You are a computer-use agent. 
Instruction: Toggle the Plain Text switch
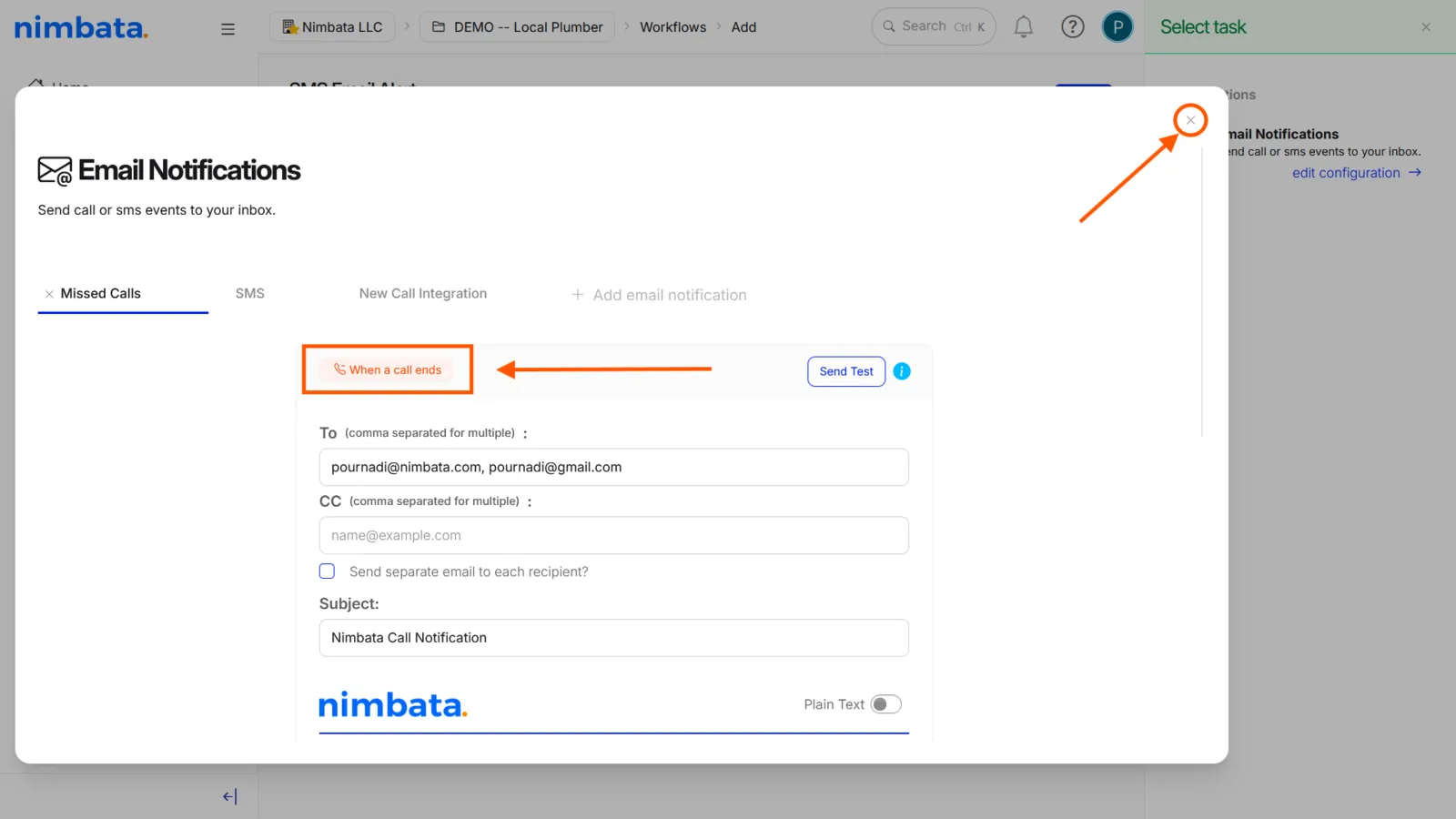885,704
